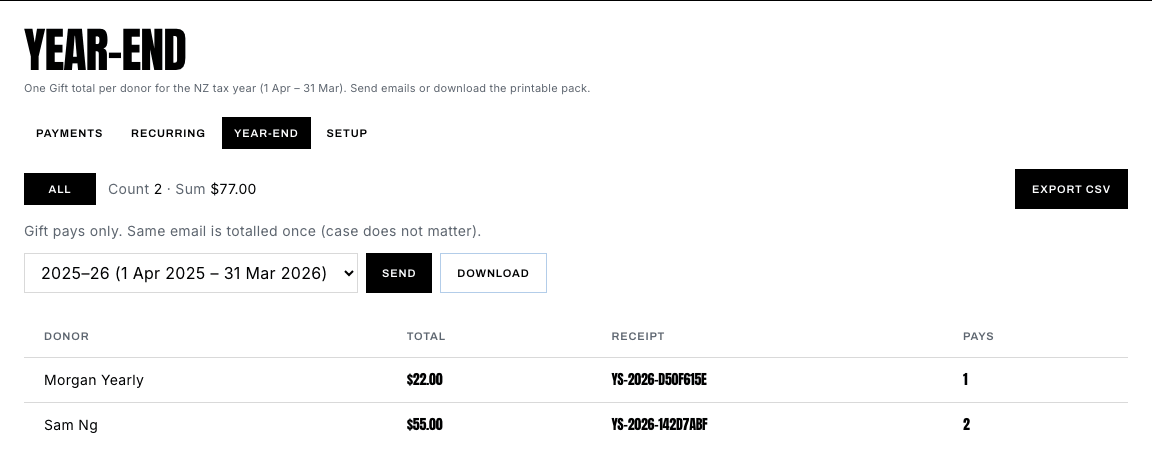1152x472 pixels.
Task: Click the 'Gift pays only' note
Action: [253, 231]
